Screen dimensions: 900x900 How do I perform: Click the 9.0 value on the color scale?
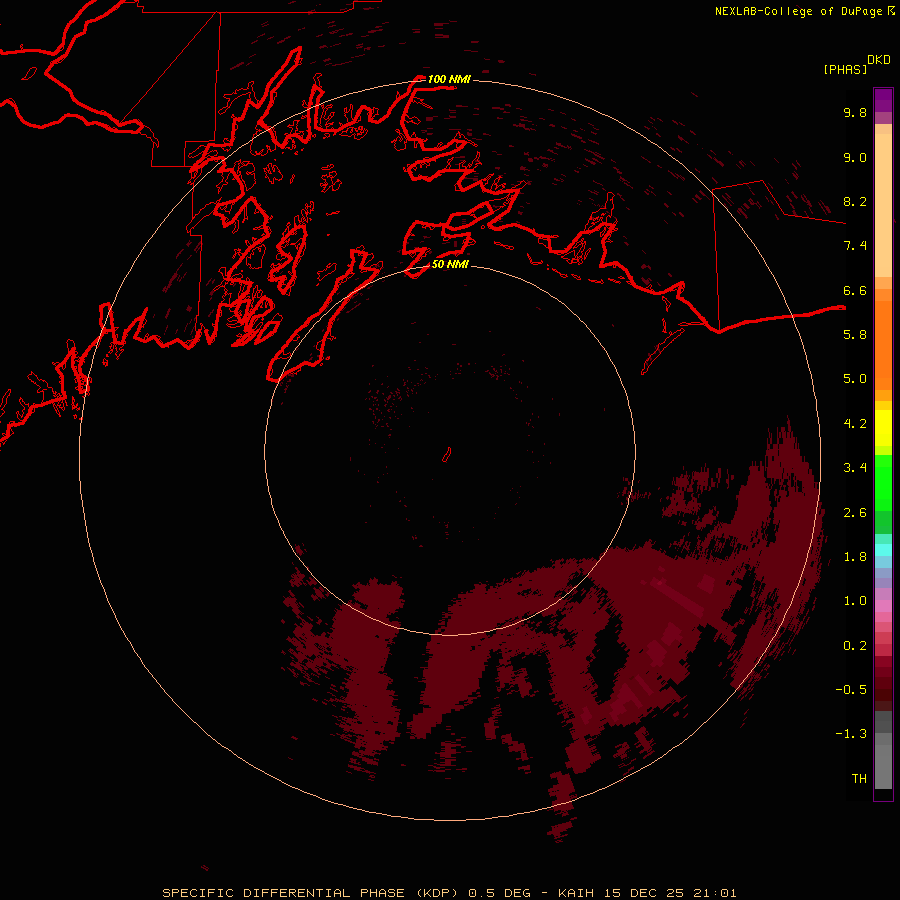pyautogui.click(x=855, y=157)
